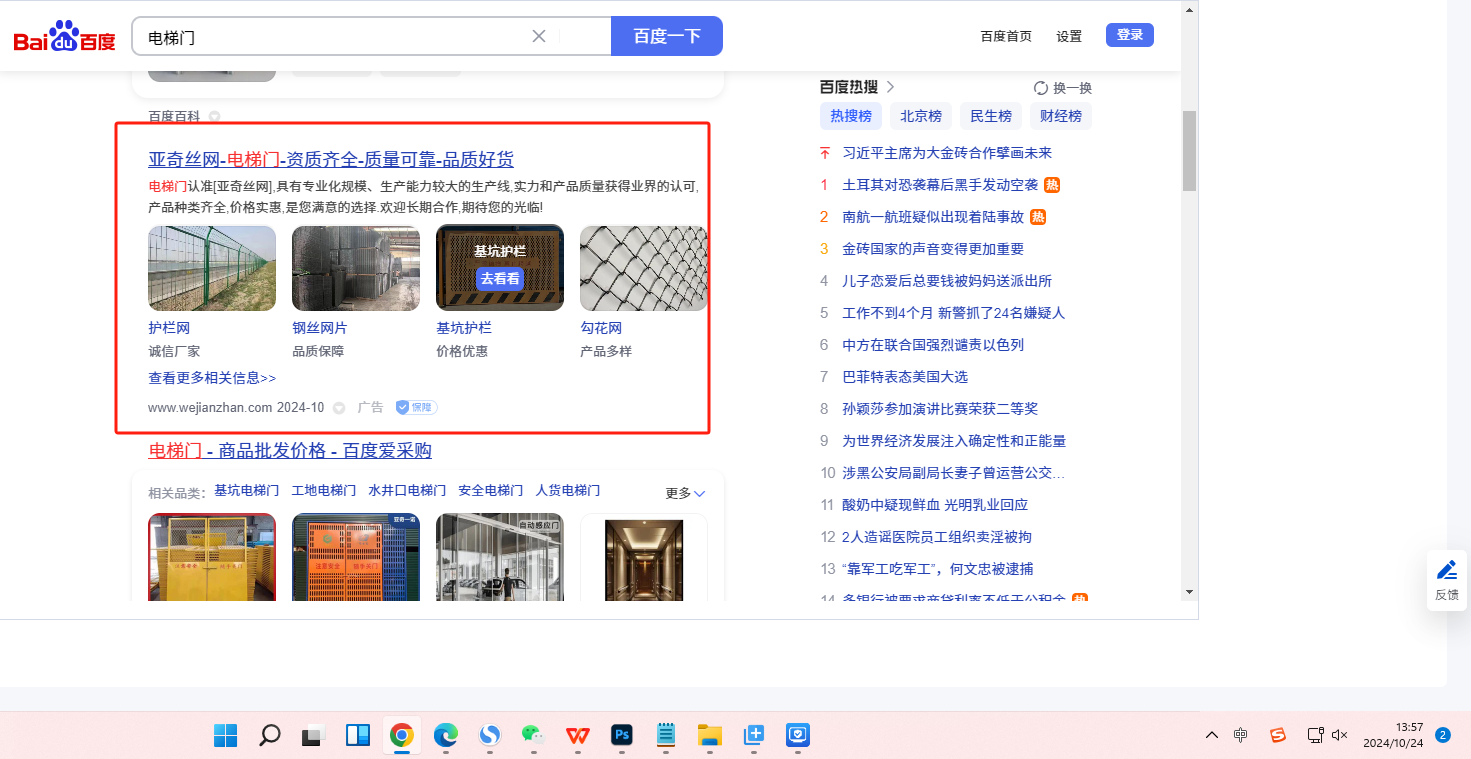
Task: Open WeChat from the taskbar
Action: tap(533, 736)
